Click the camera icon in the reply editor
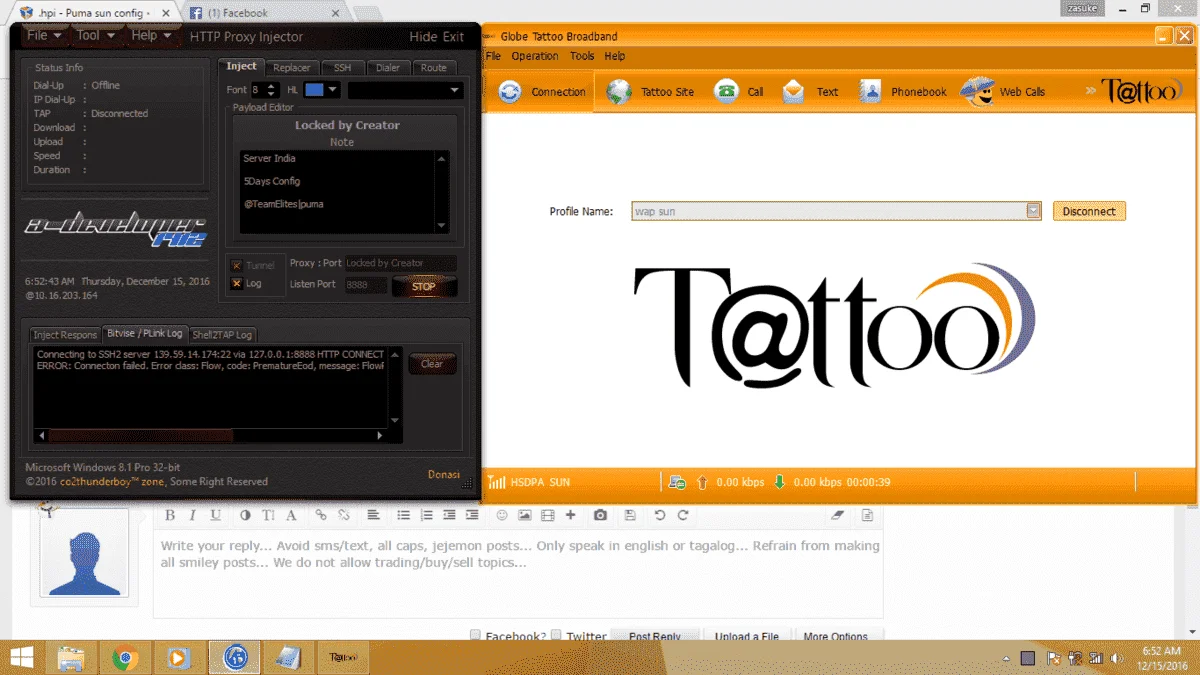 pos(600,515)
